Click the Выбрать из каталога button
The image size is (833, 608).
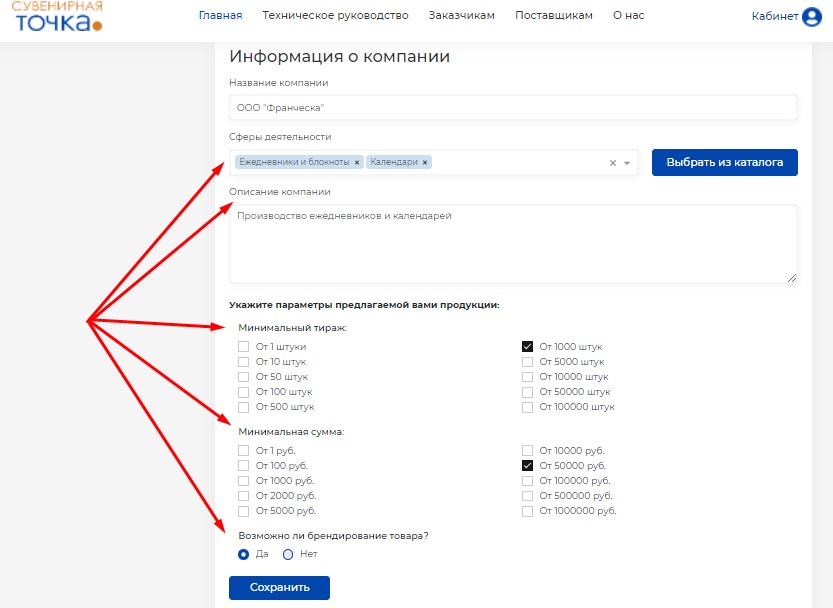pos(724,162)
